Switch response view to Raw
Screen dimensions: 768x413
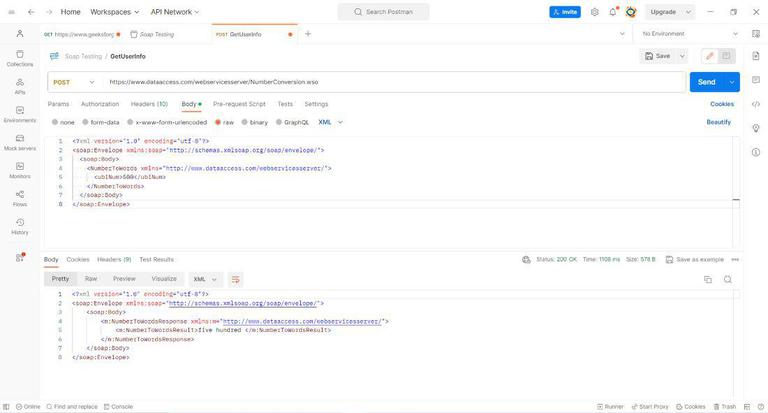pyautogui.click(x=91, y=279)
